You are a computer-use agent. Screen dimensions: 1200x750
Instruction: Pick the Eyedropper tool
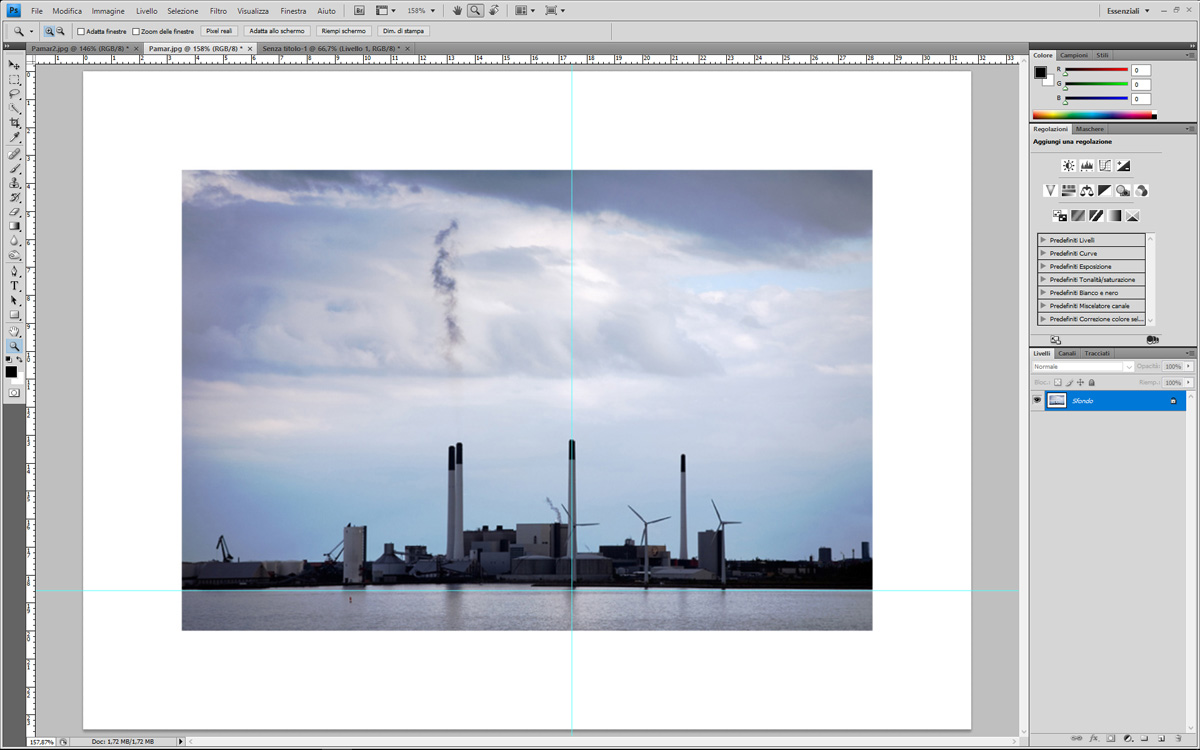[x=14, y=138]
